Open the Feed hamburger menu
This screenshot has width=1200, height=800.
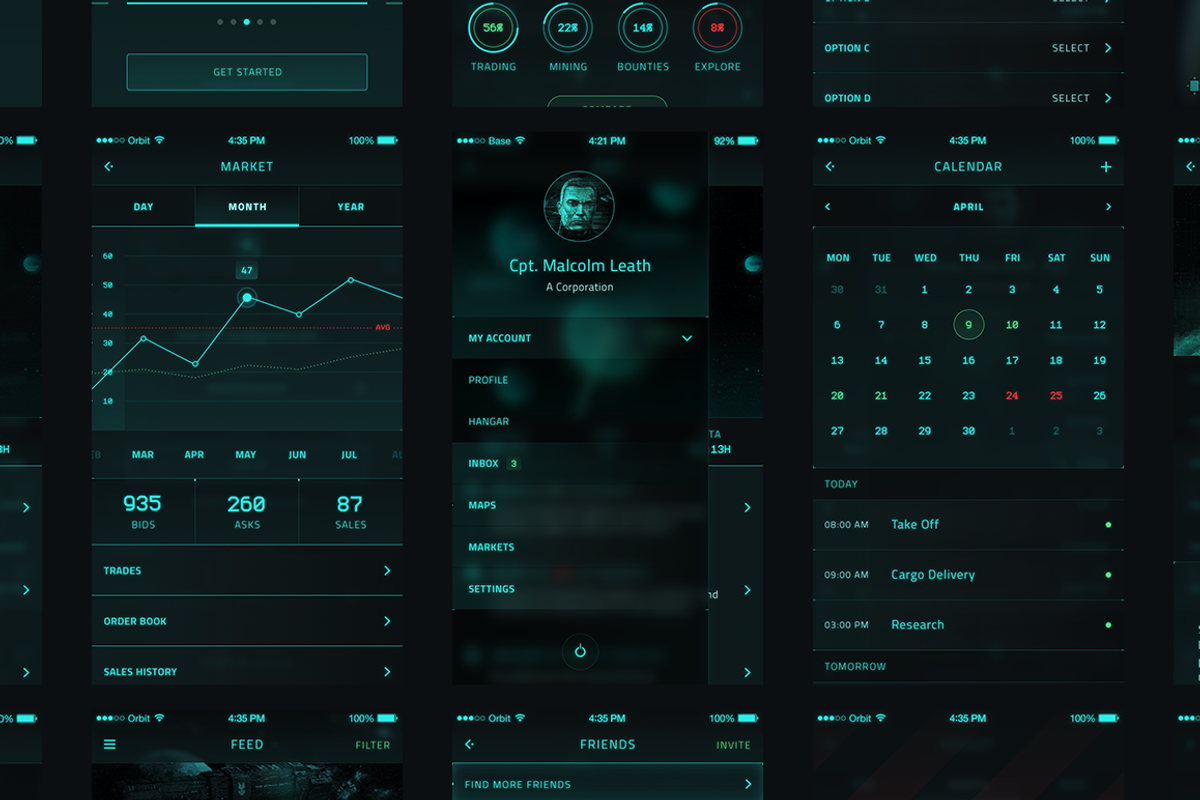[110, 745]
